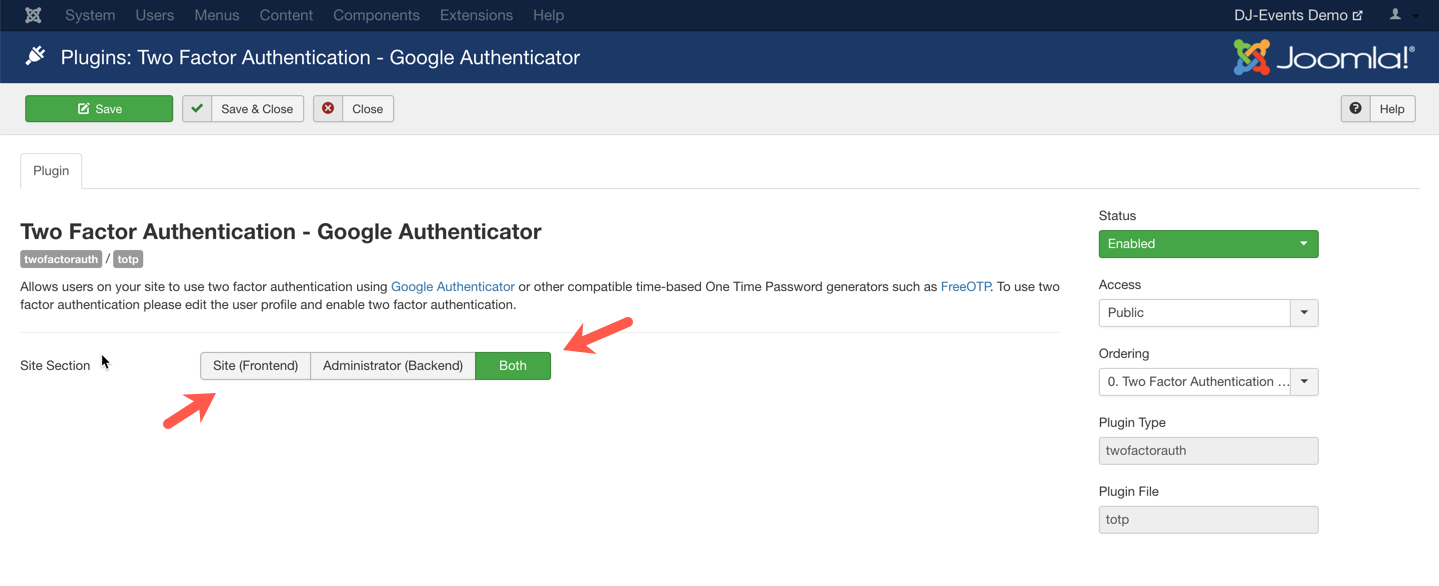The width and height of the screenshot is (1439, 586).
Task: Click the Plugin Type field showing twofactorauth
Action: (1208, 450)
